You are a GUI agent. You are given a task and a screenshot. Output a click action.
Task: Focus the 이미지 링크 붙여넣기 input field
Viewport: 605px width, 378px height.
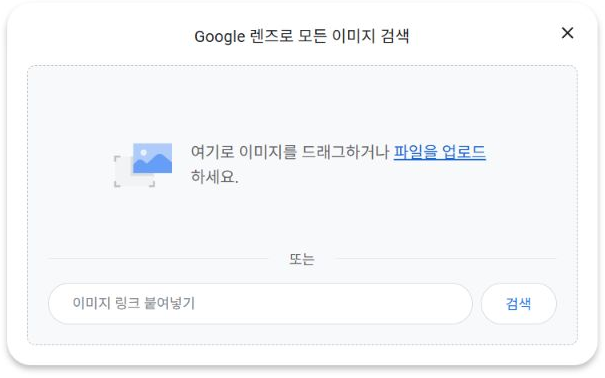coord(260,304)
